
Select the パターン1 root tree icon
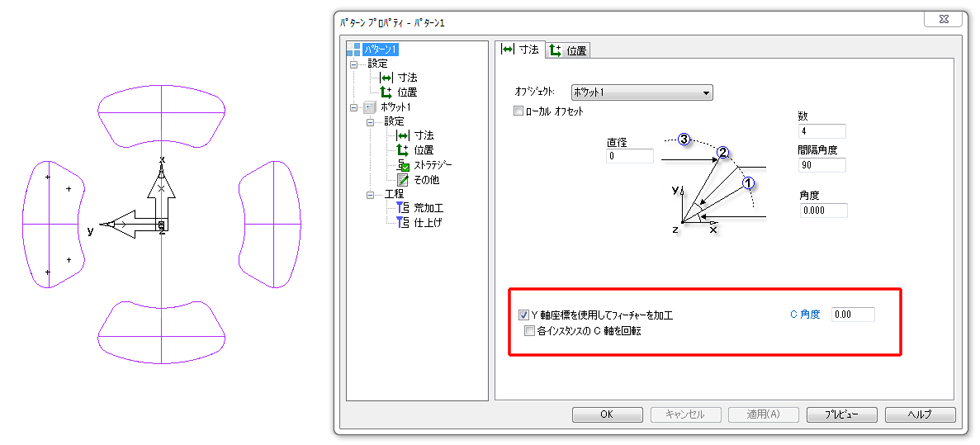[352, 48]
